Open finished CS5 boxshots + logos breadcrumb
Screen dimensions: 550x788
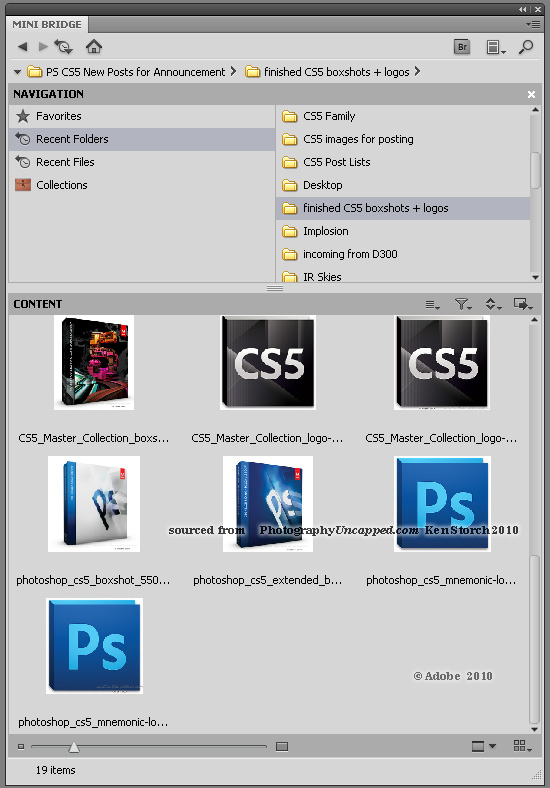coord(327,72)
